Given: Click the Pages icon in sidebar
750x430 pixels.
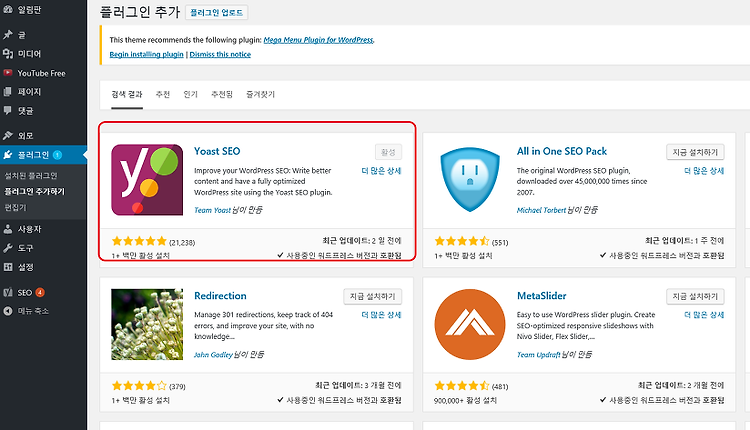Looking at the screenshot, I should point(8,91).
